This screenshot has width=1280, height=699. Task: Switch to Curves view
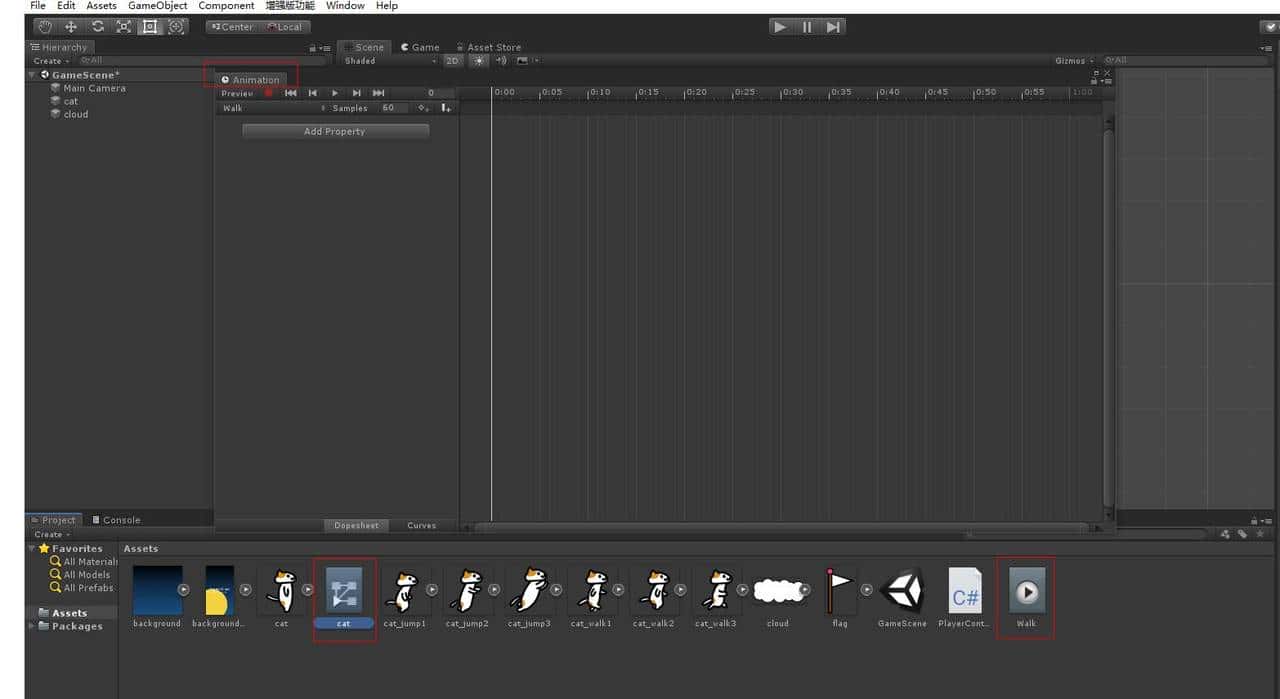[421, 525]
